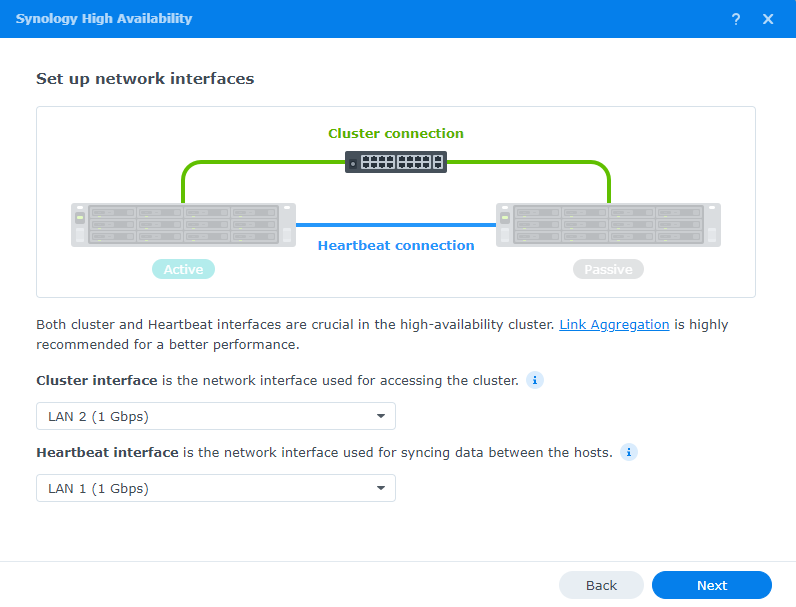Click the green Cluster connection label
Viewport: 796px width, 607px height.
pos(396,133)
